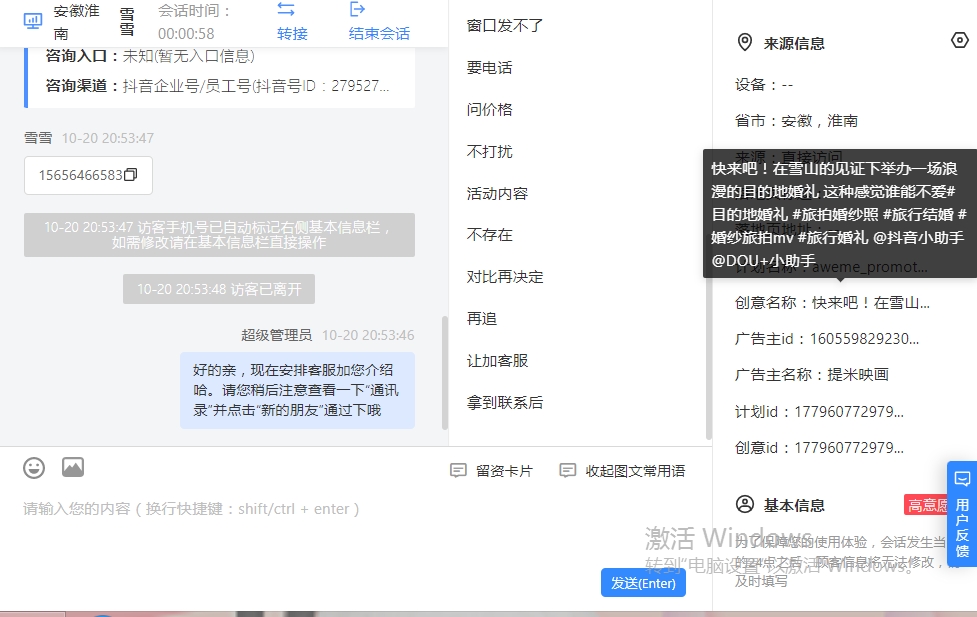Viewport: 977px width, 617px height.
Task: Collapse the quick phrases via 收起图文常用语
Action: [x=635, y=471]
